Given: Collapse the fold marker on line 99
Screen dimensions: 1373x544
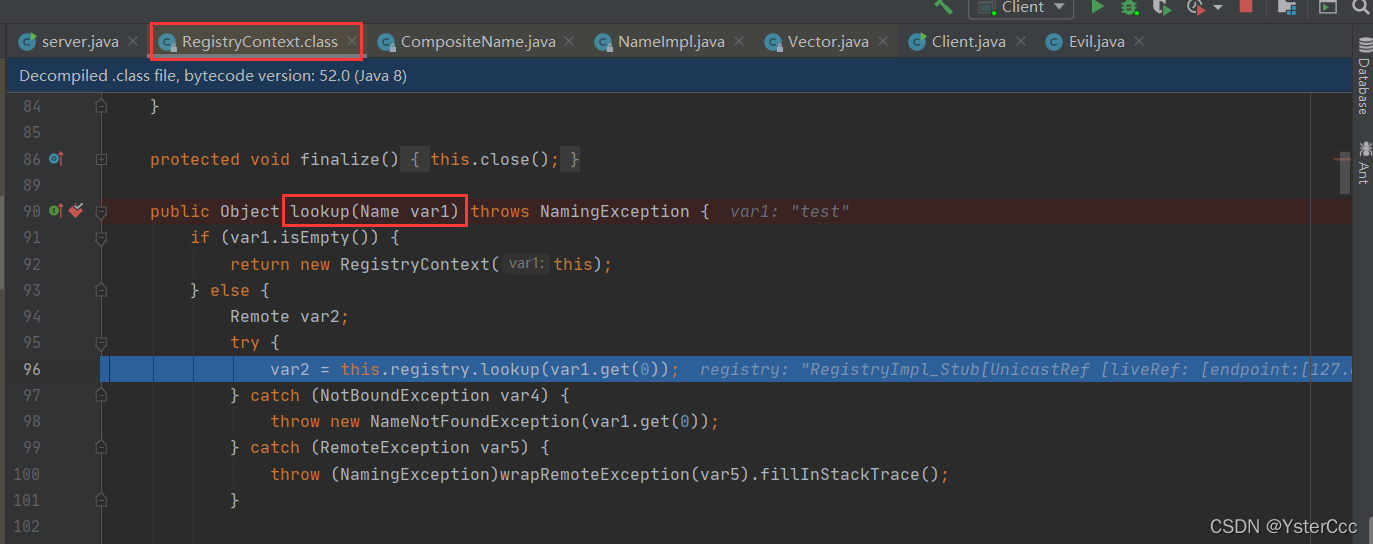Looking at the screenshot, I should [x=101, y=447].
